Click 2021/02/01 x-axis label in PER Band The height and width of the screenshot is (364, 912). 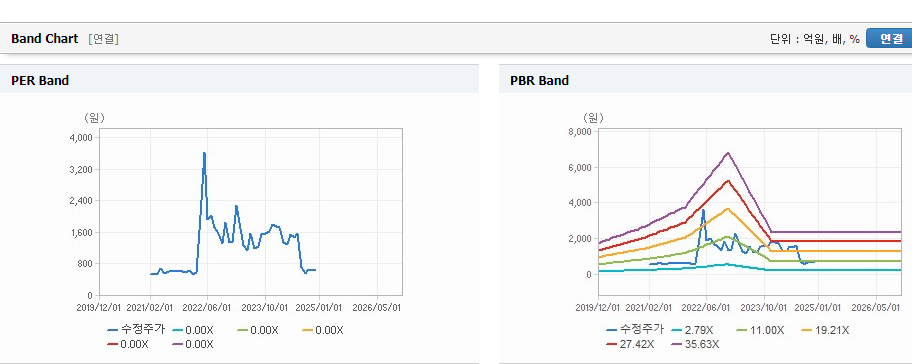(150, 307)
